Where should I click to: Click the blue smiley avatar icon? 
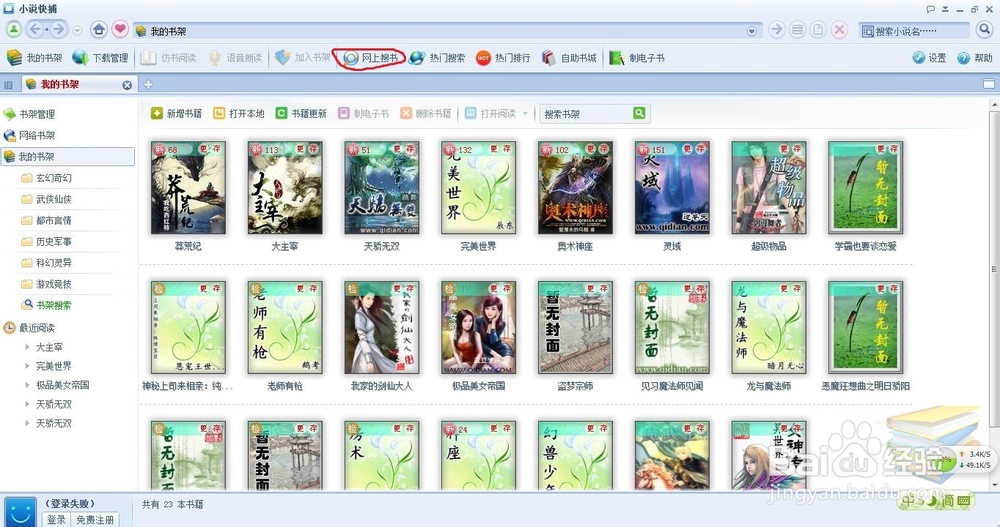pyautogui.click(x=20, y=513)
